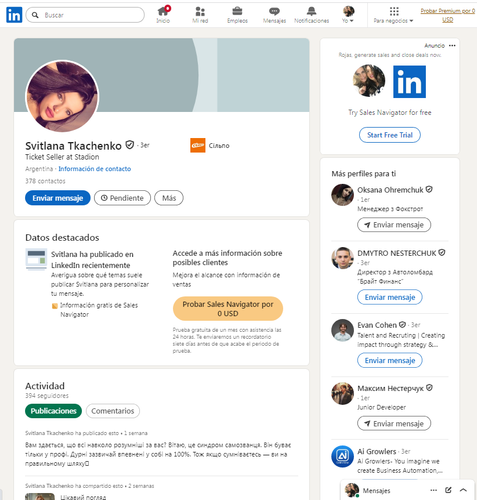Viewport: 477px width, 500px height.
Task: Open the Сільпо company logo
Action: point(198,145)
